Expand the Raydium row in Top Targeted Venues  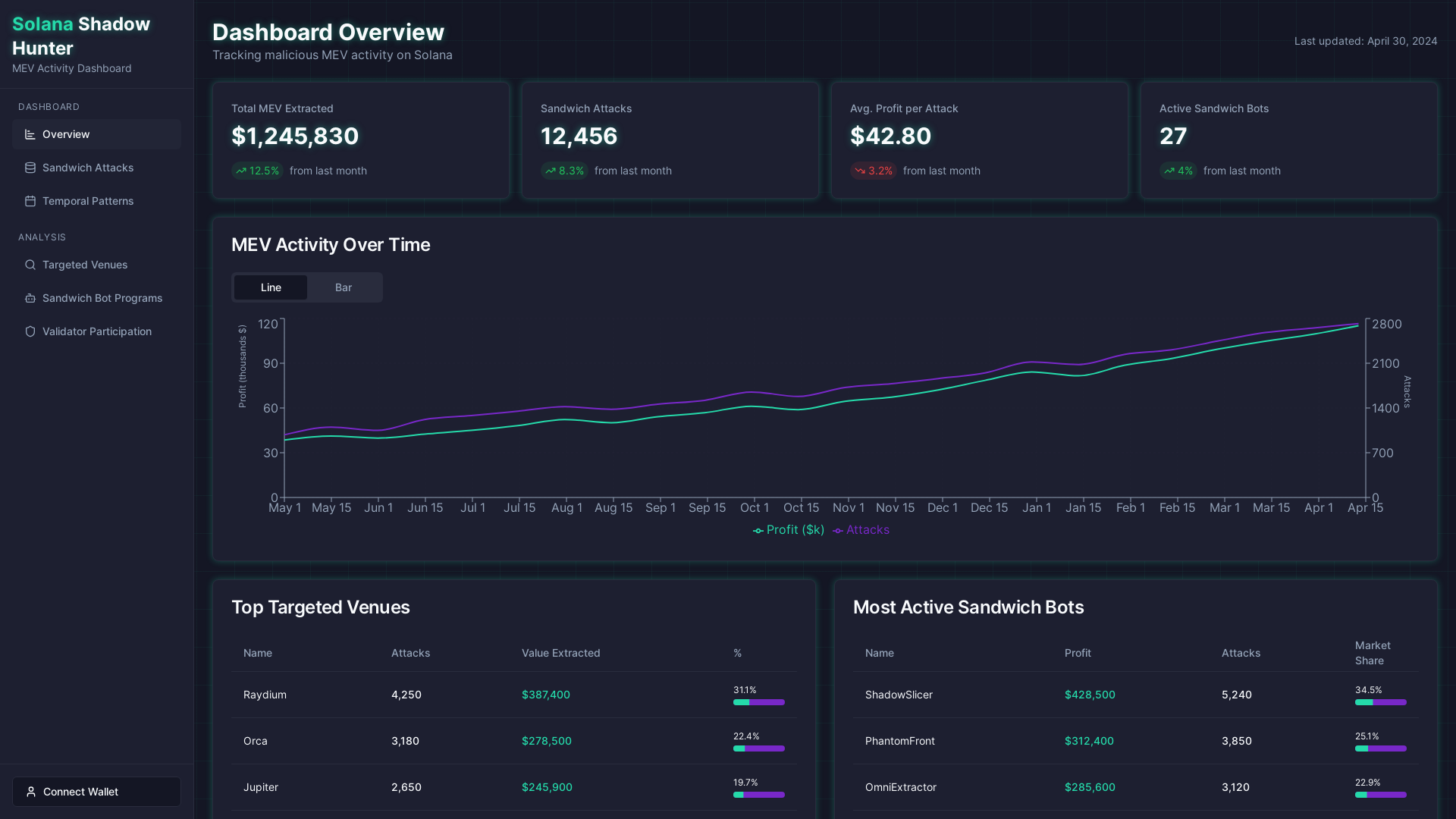[265, 695]
